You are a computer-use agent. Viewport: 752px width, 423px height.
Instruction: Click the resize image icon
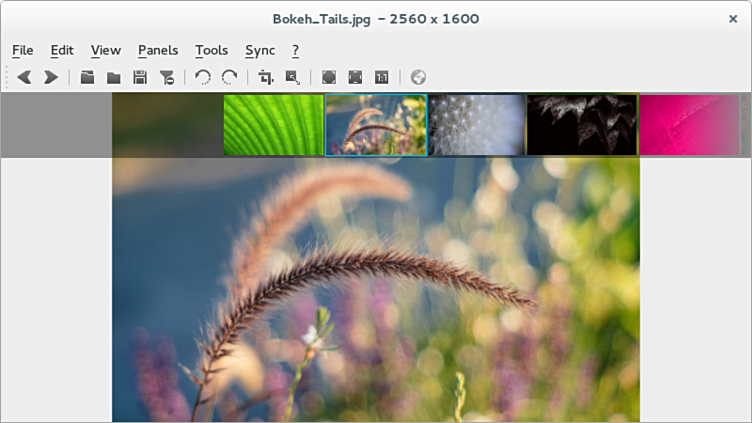point(292,77)
